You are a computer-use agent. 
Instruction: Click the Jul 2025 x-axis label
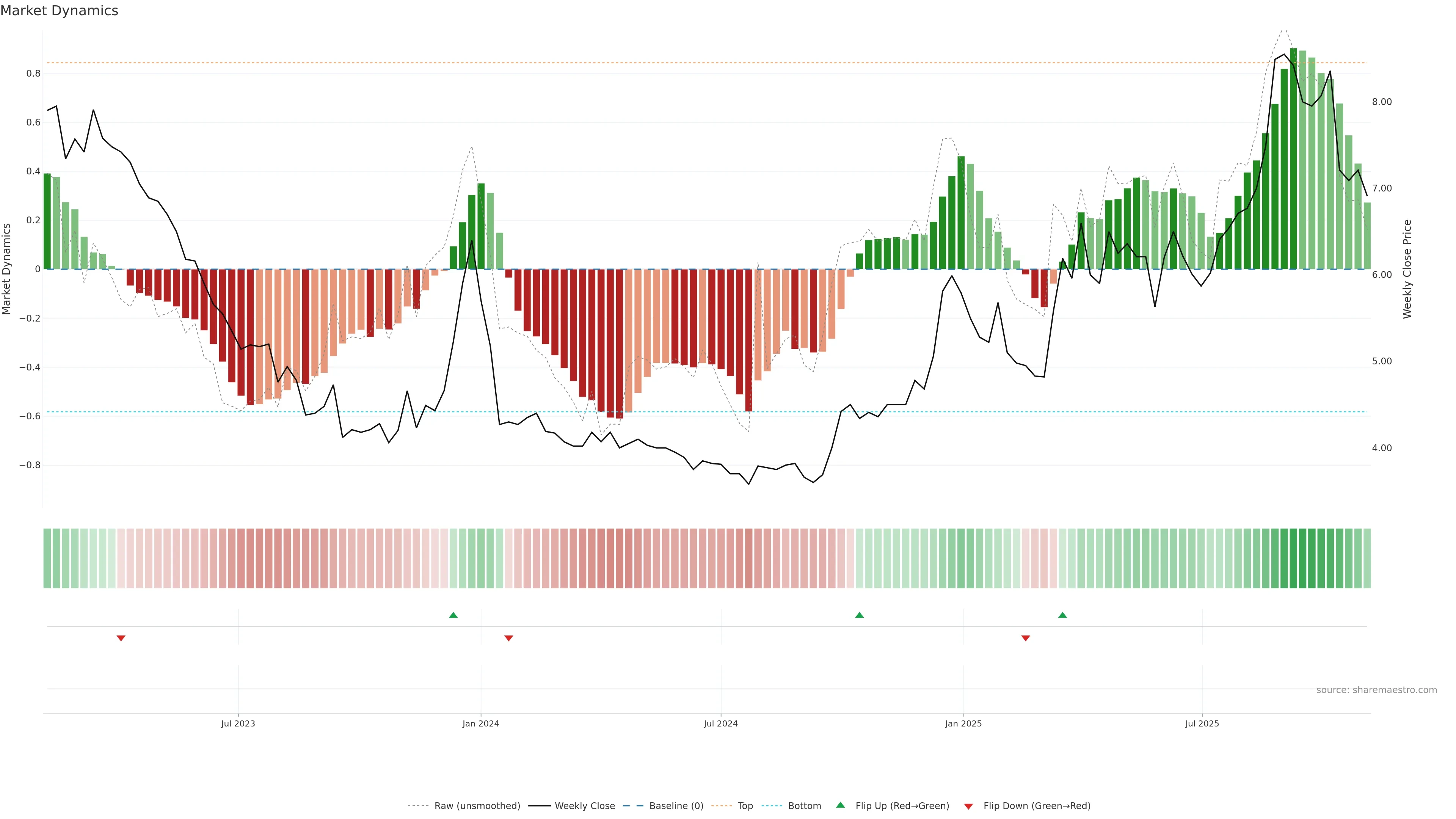click(x=1202, y=723)
